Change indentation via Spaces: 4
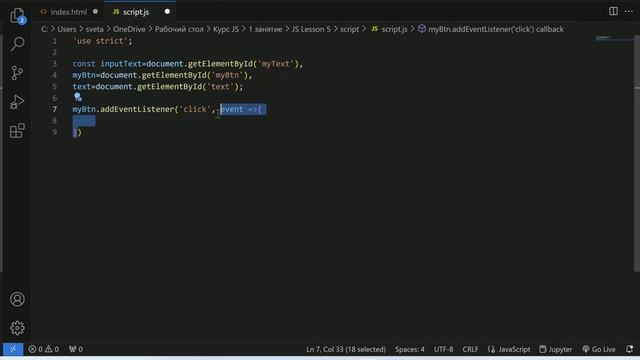The image size is (640, 360). (x=409, y=349)
